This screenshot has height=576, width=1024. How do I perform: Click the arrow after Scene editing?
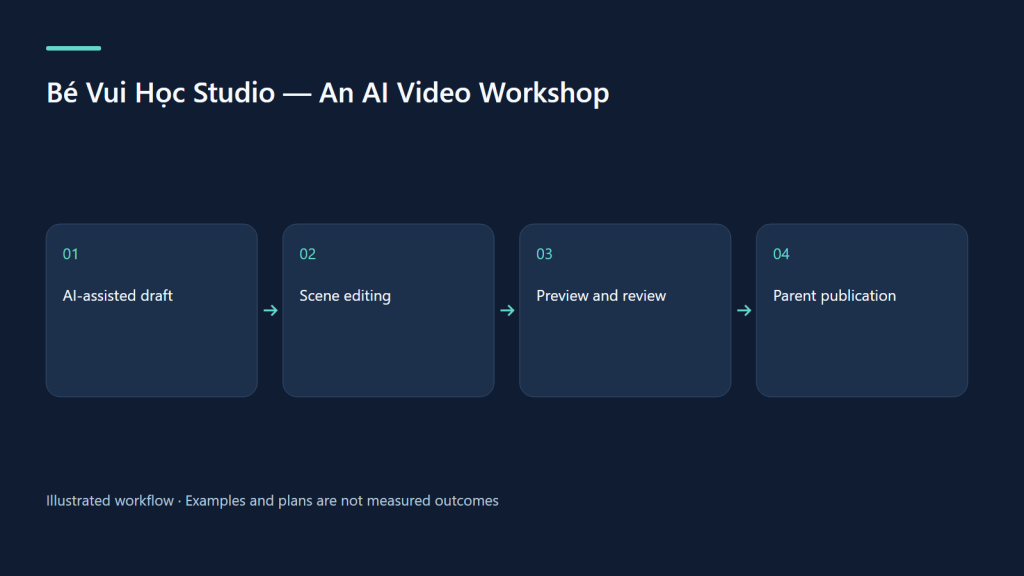coord(507,310)
